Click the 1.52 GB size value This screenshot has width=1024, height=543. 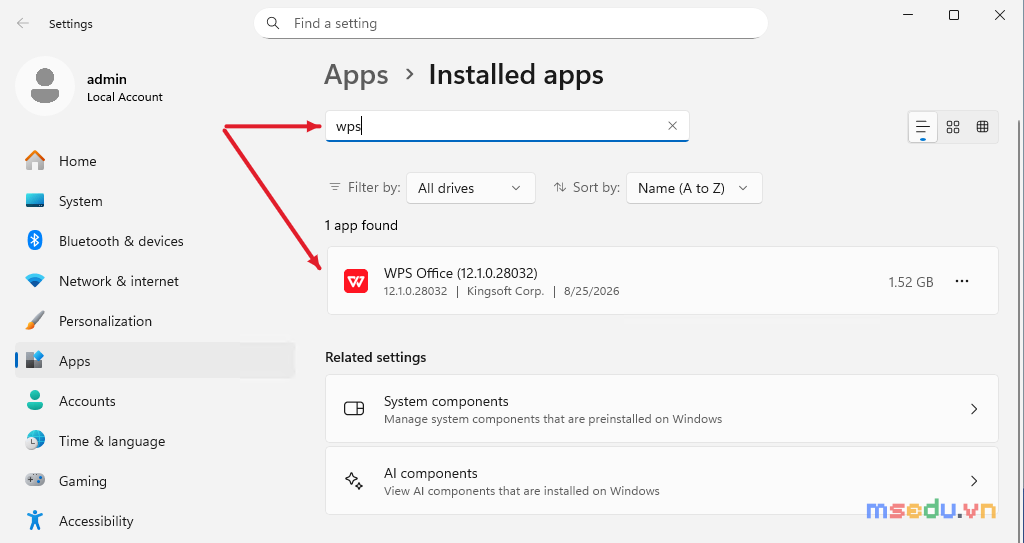[911, 282]
